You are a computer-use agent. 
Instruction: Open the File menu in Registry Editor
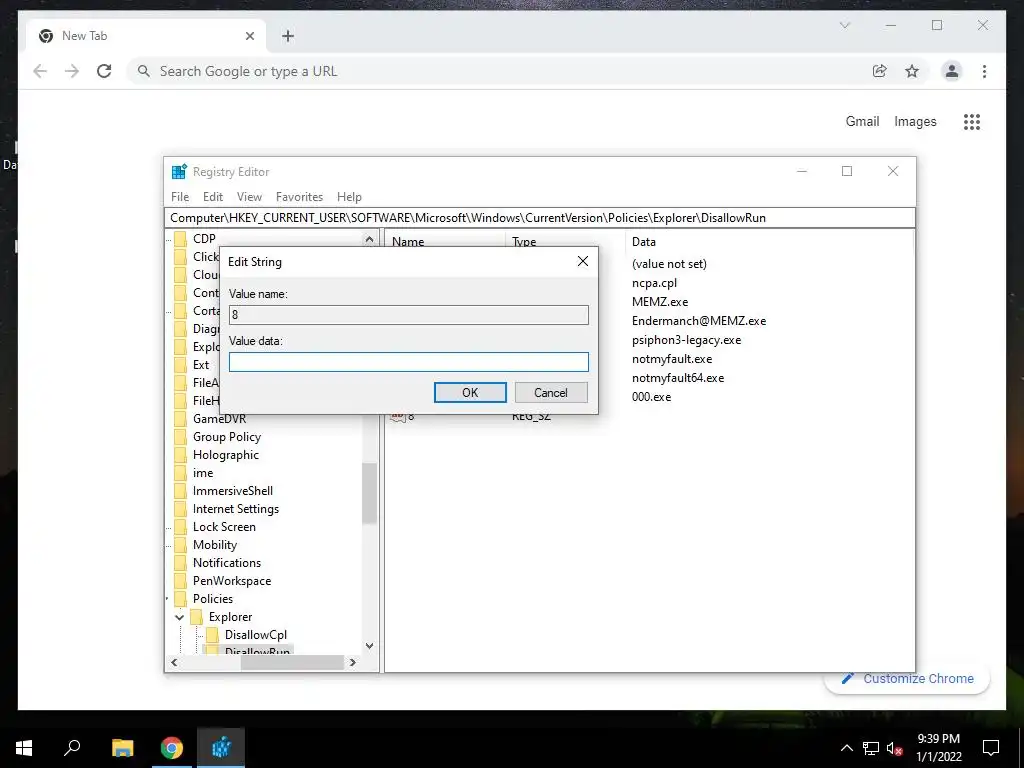click(180, 197)
